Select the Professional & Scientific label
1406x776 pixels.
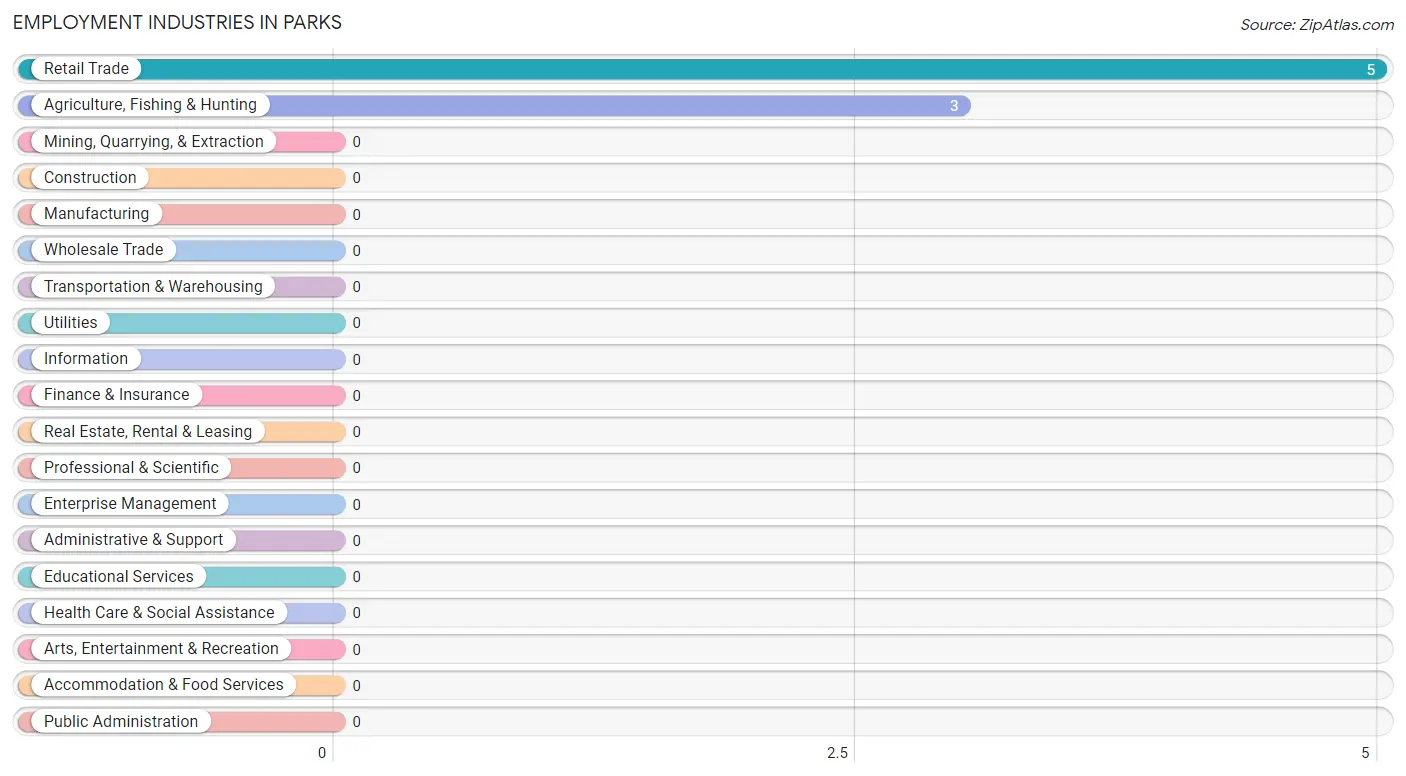131,468
